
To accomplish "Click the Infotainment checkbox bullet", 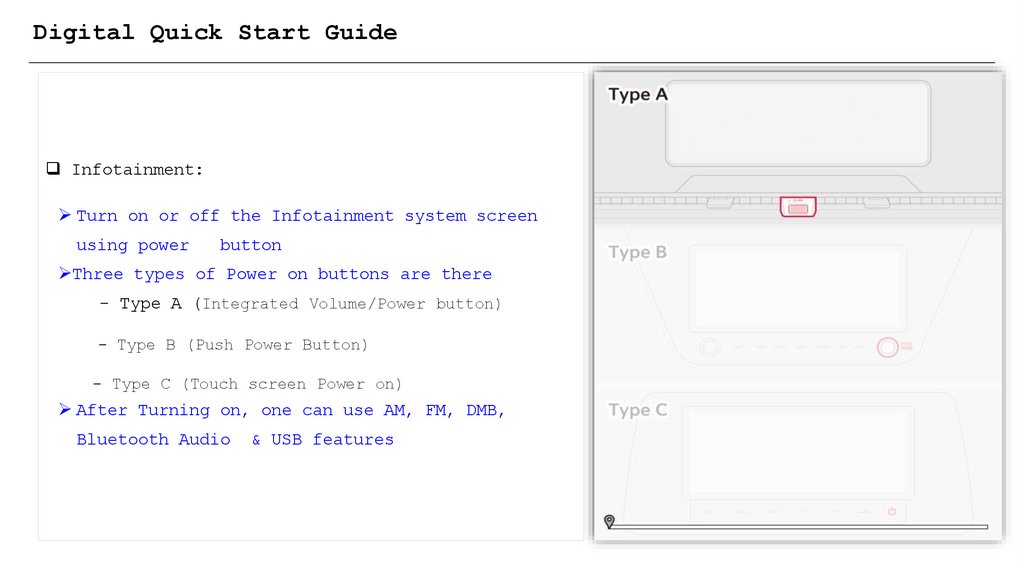I will (53, 168).
